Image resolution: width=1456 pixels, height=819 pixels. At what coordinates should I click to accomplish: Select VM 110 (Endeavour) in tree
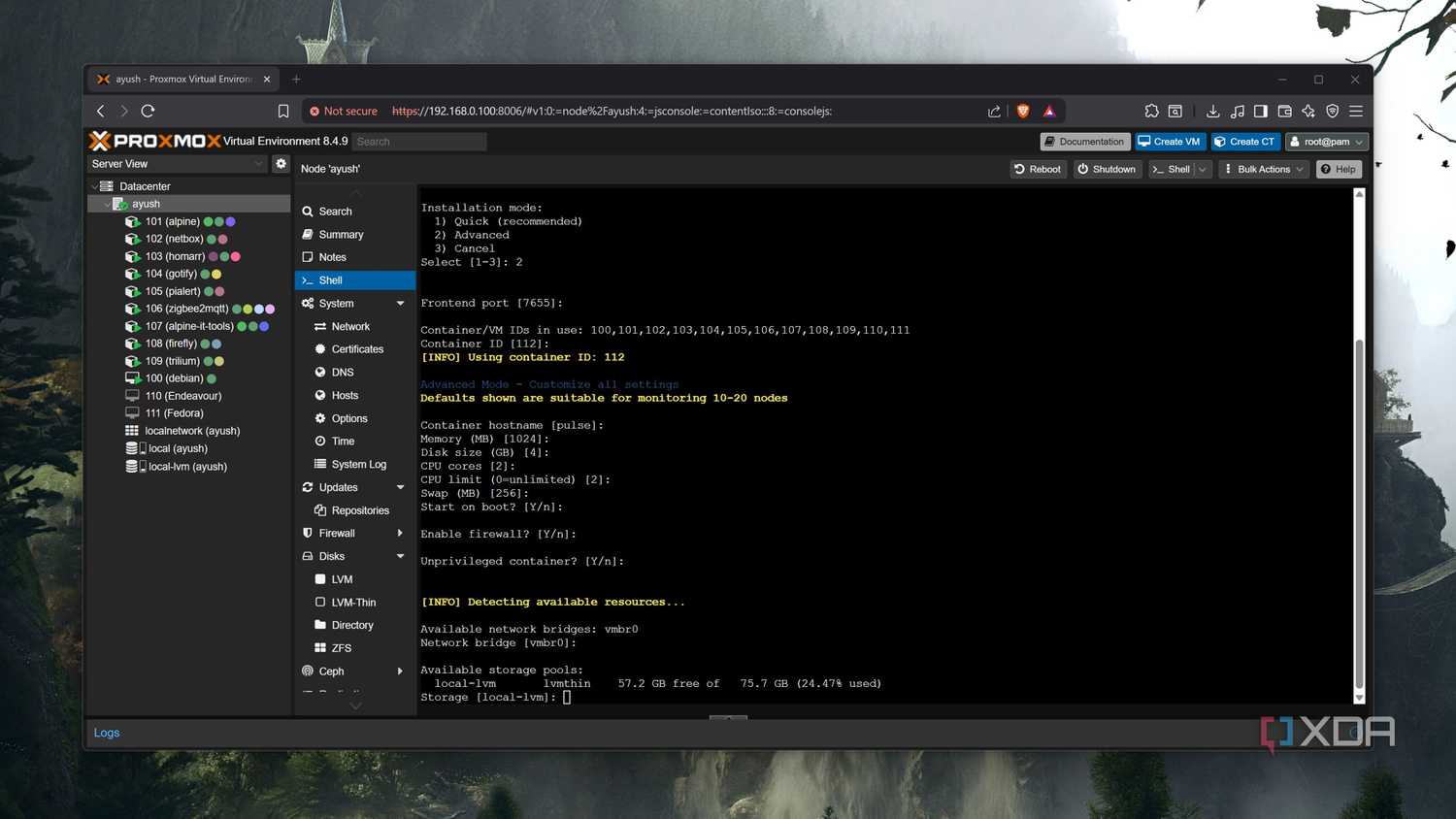[x=188, y=396]
